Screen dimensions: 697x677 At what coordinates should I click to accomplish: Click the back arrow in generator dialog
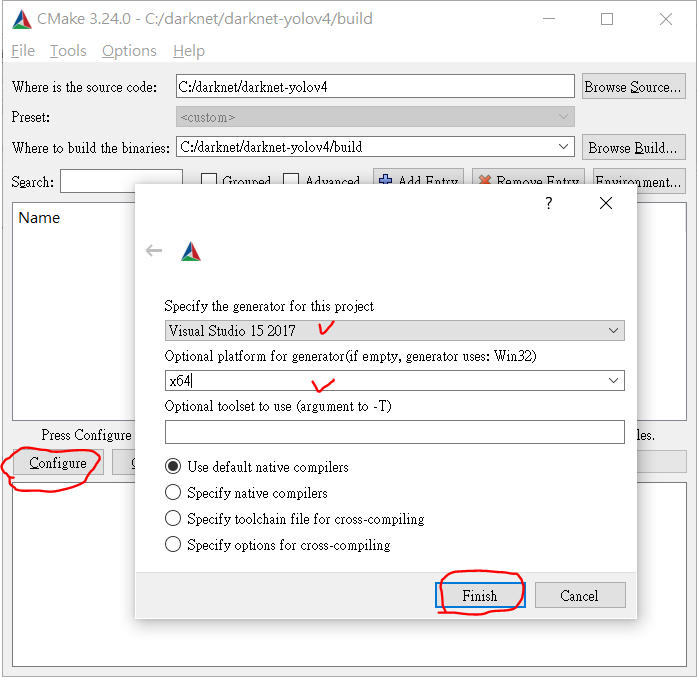(x=154, y=251)
